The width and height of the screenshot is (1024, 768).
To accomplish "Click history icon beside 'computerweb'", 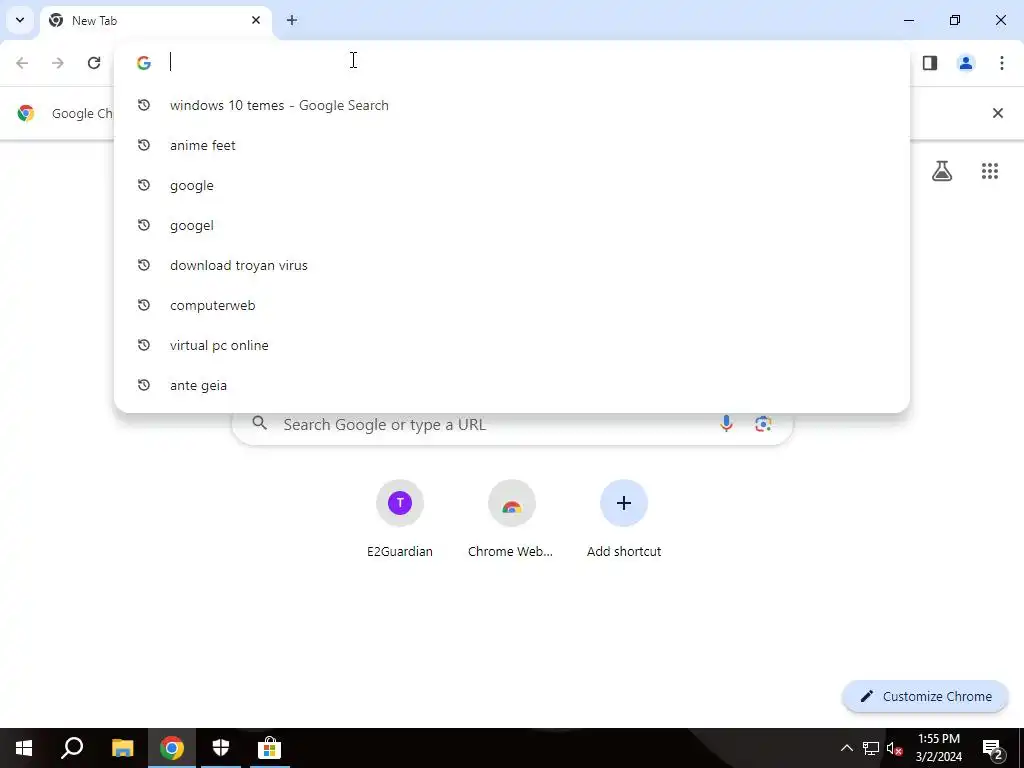I will point(144,305).
